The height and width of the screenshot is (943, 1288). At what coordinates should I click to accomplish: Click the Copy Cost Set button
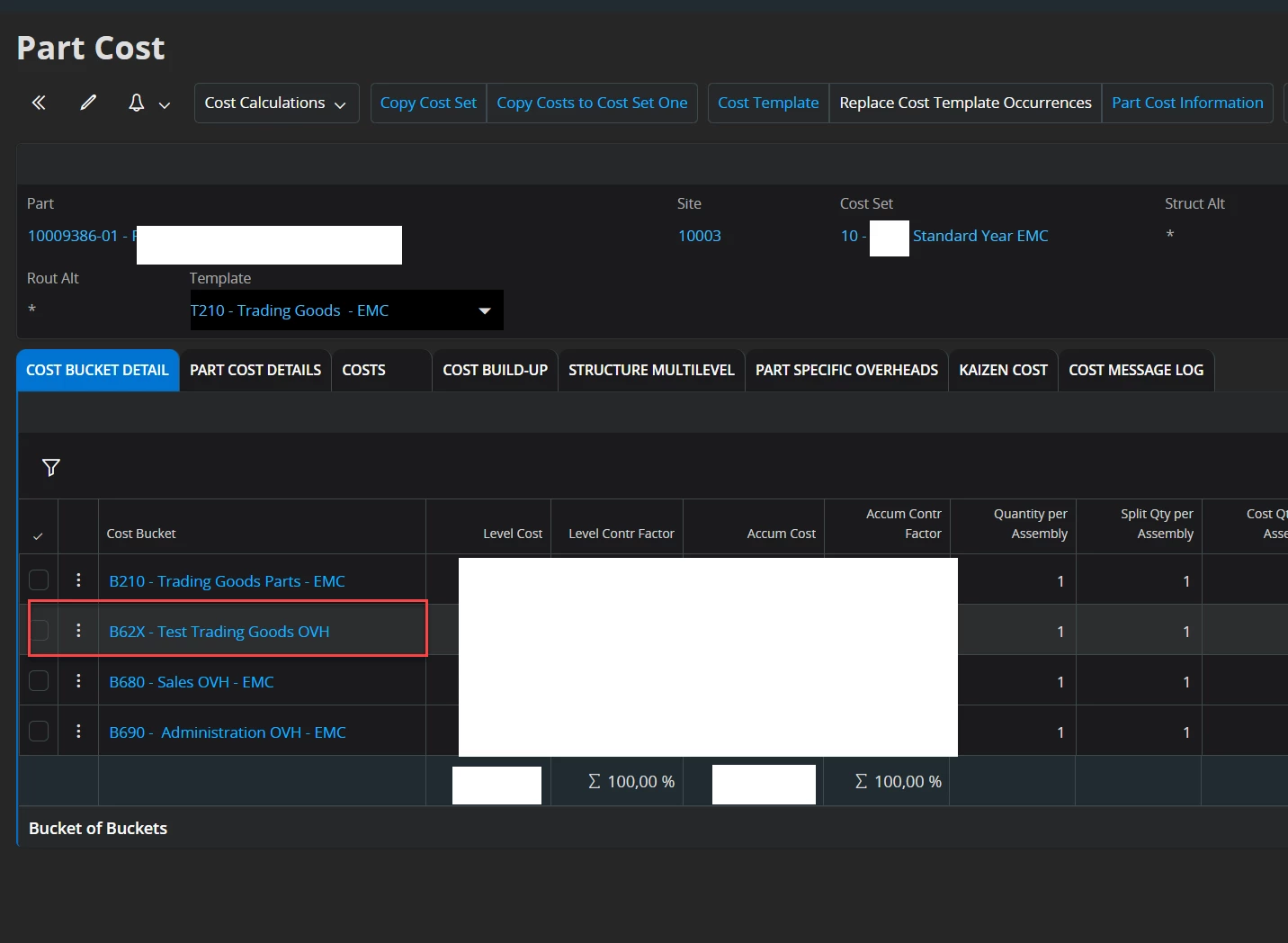(x=428, y=103)
